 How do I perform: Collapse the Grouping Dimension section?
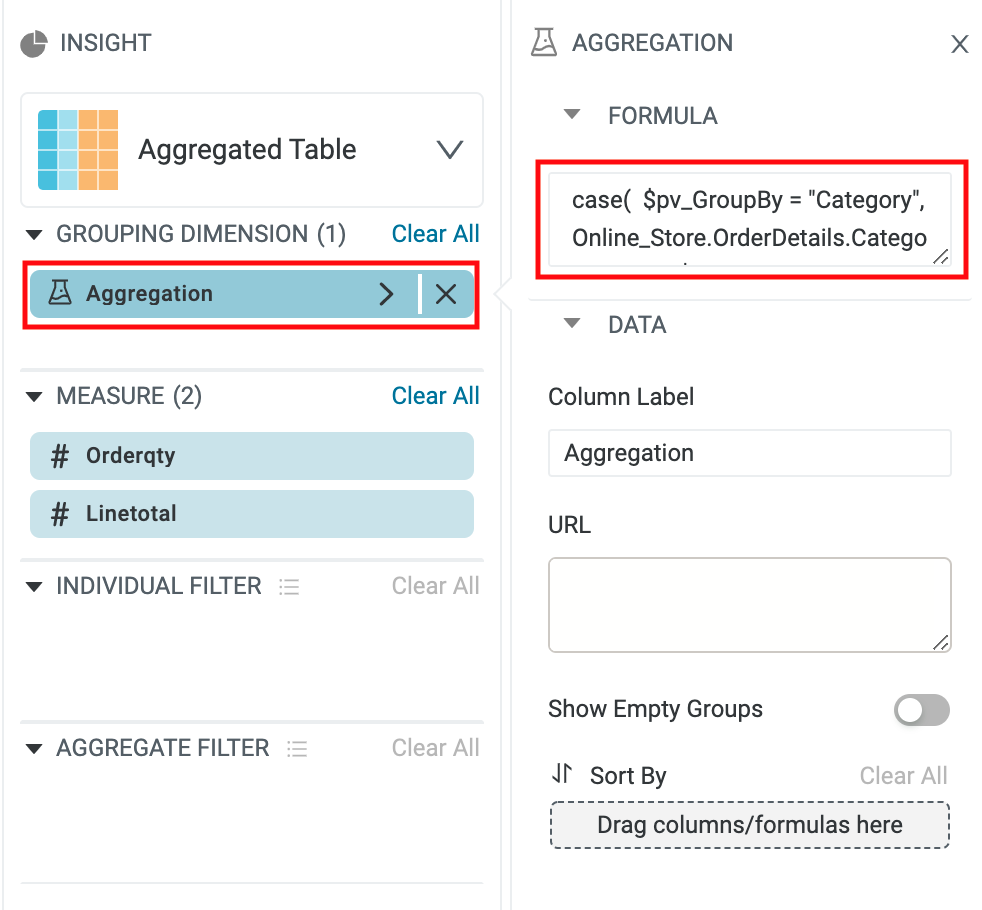(x=34, y=235)
